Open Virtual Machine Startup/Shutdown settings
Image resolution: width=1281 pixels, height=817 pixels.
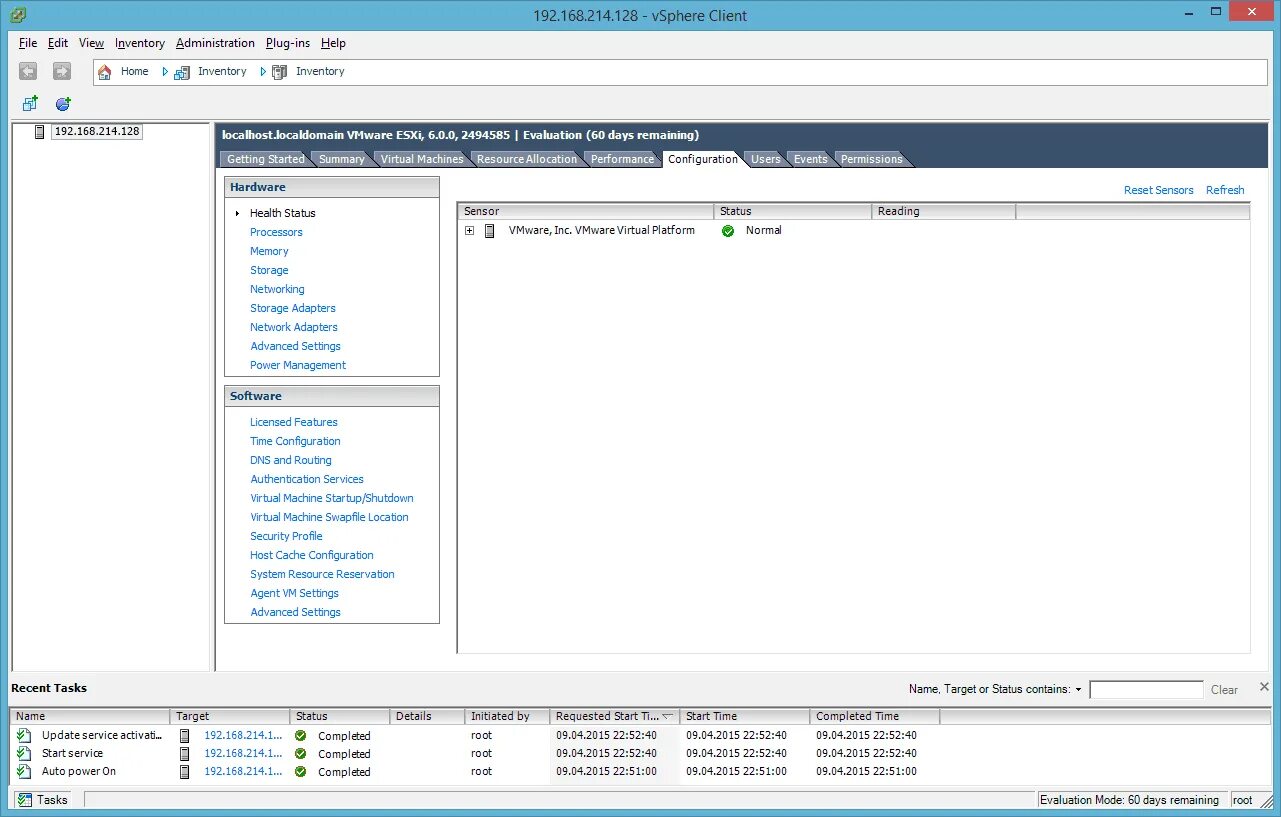pyautogui.click(x=332, y=498)
